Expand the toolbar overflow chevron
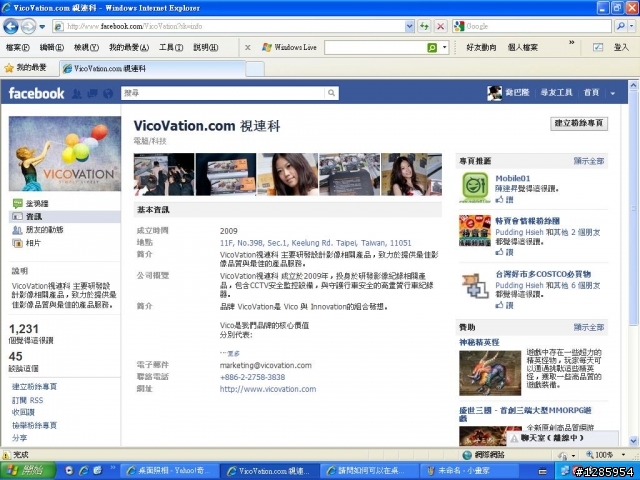Screen dimensions: 640x480 [x=572, y=42]
